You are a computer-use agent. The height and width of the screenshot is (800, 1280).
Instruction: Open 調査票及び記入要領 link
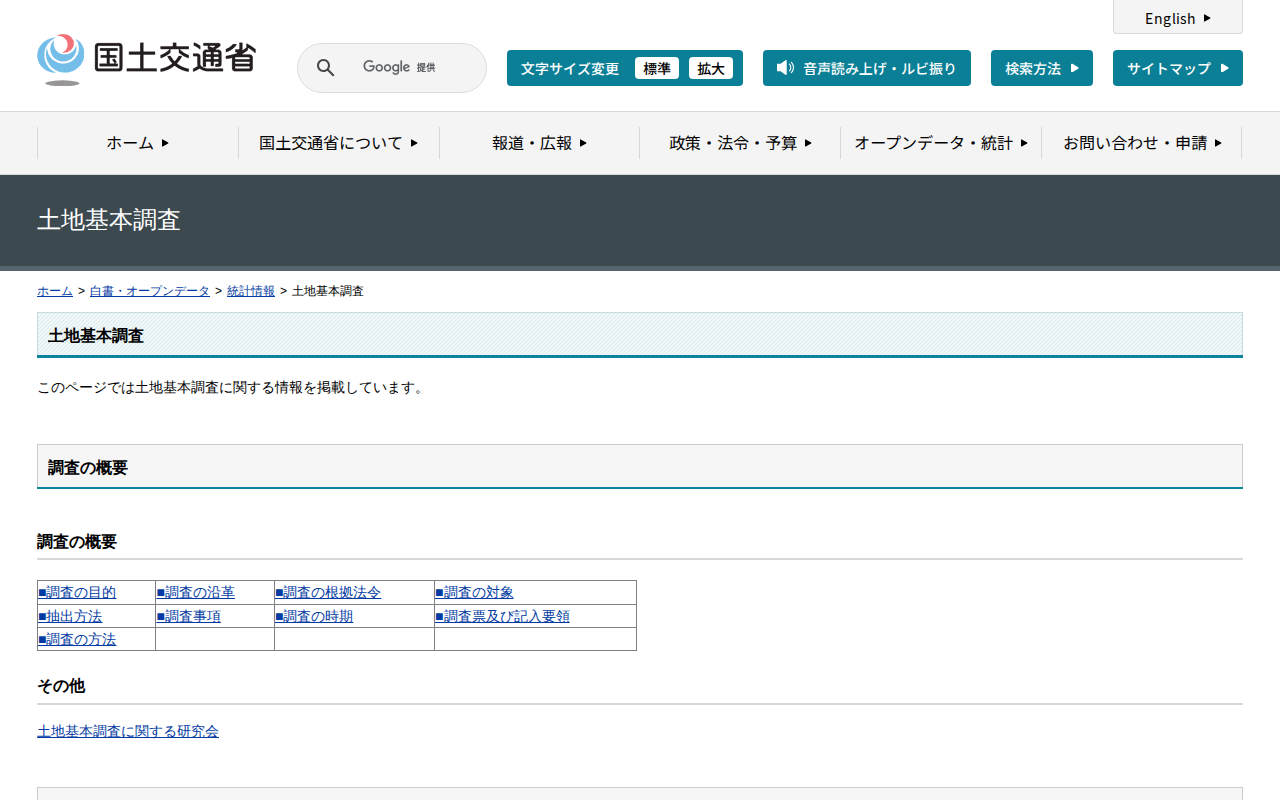pos(505,617)
